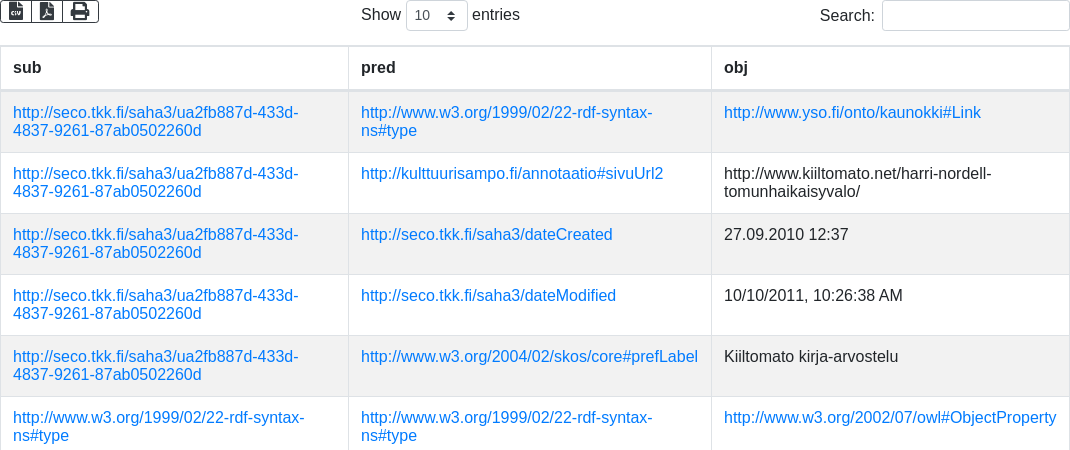The height and width of the screenshot is (450, 1070).
Task: Sort by the obj column header
Action: 736,68
